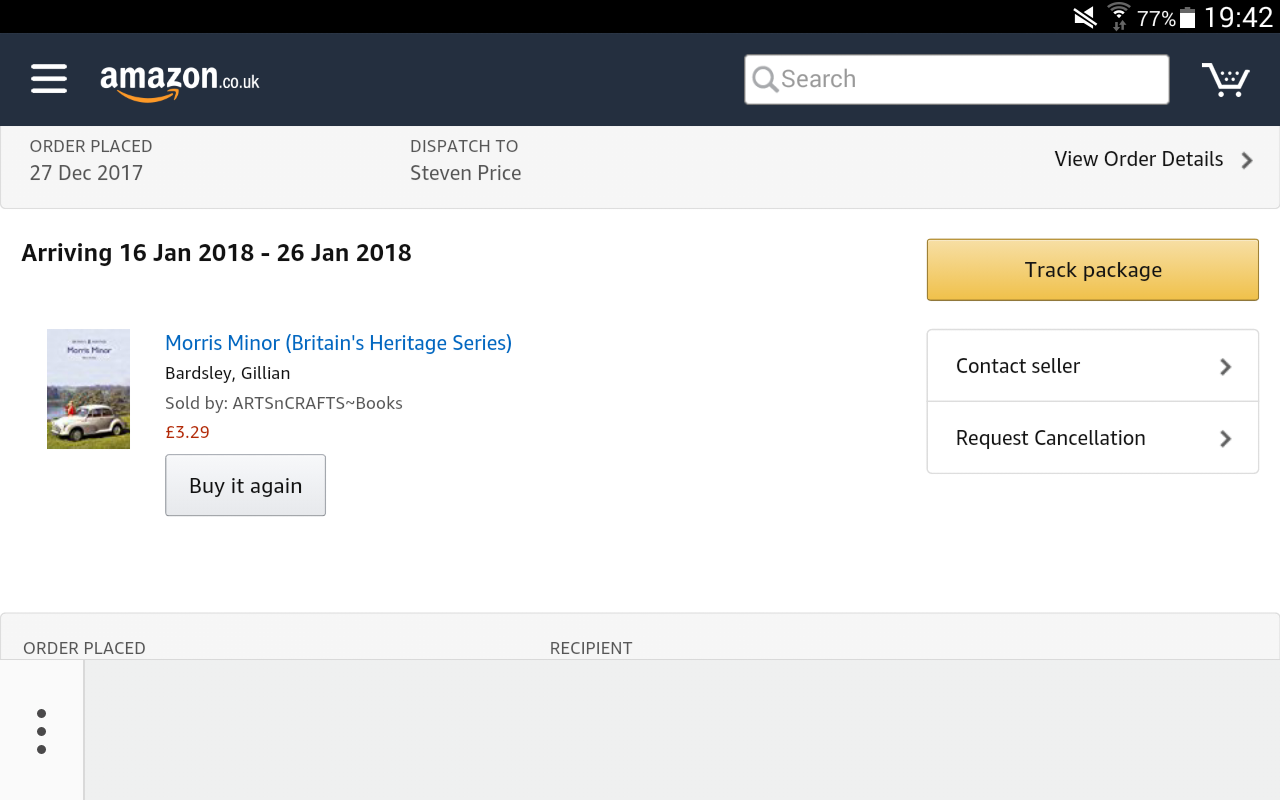Tap the DISPATCH TO label
1280x800 pixels.
click(x=464, y=146)
